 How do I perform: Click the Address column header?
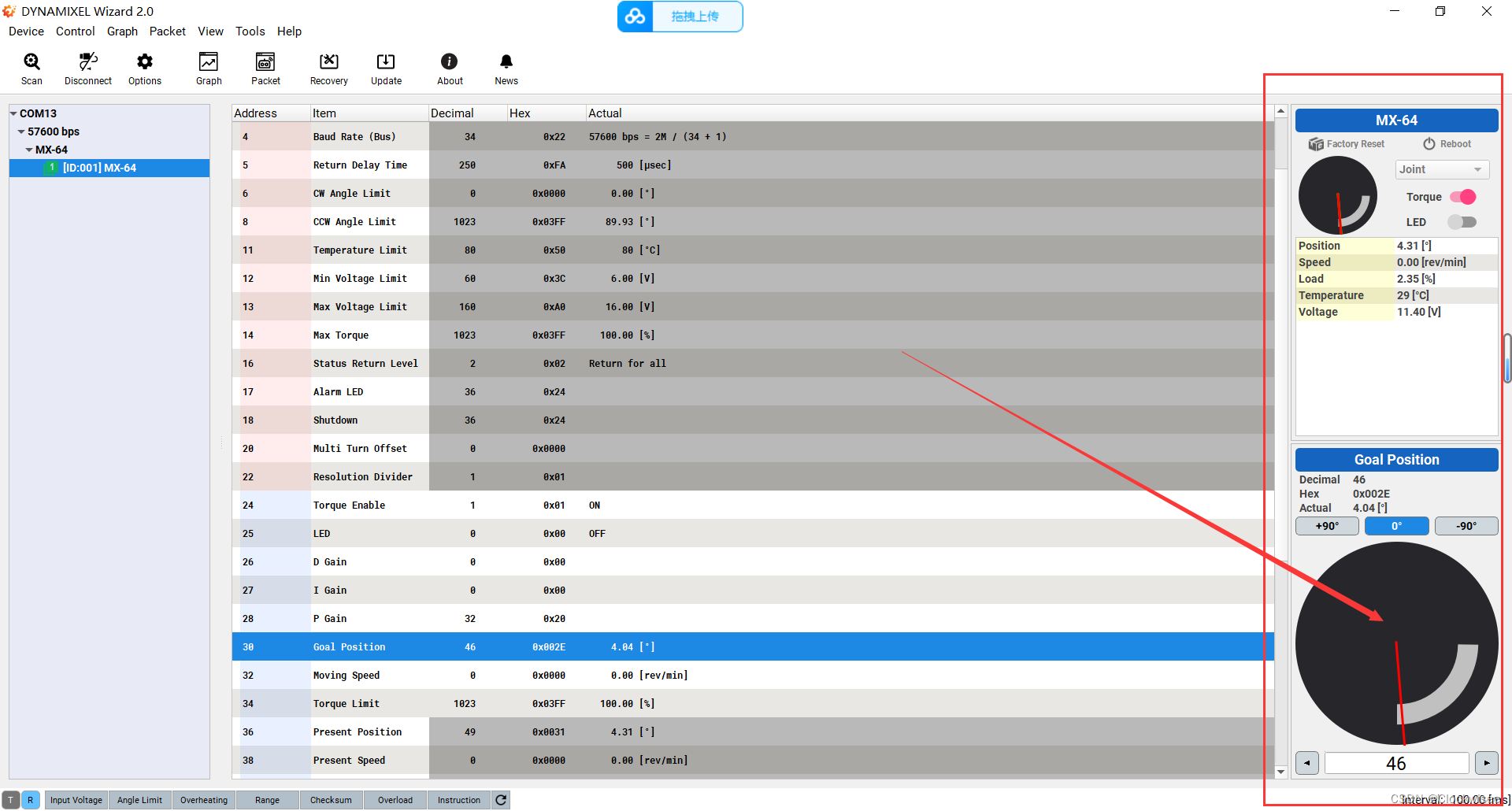[x=271, y=113]
